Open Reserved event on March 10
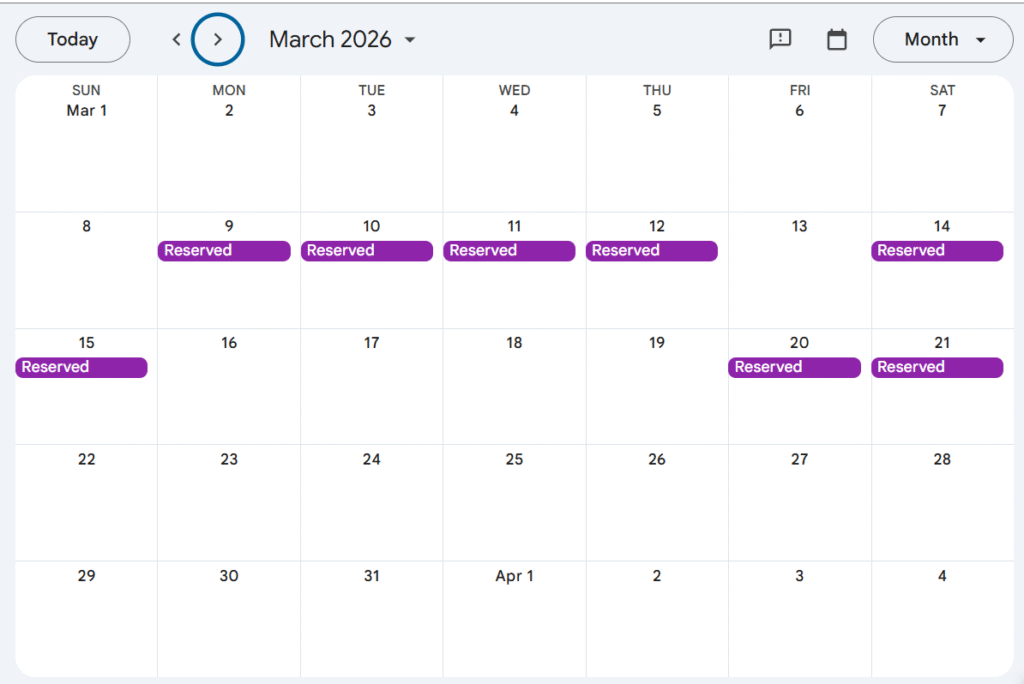1024x684 pixels. (367, 251)
